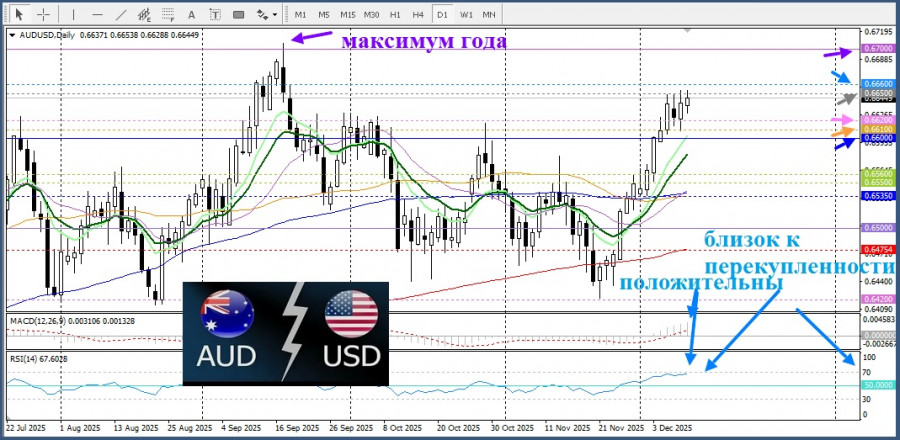Click the RSI(14) 67.6028 label

pos(38,359)
